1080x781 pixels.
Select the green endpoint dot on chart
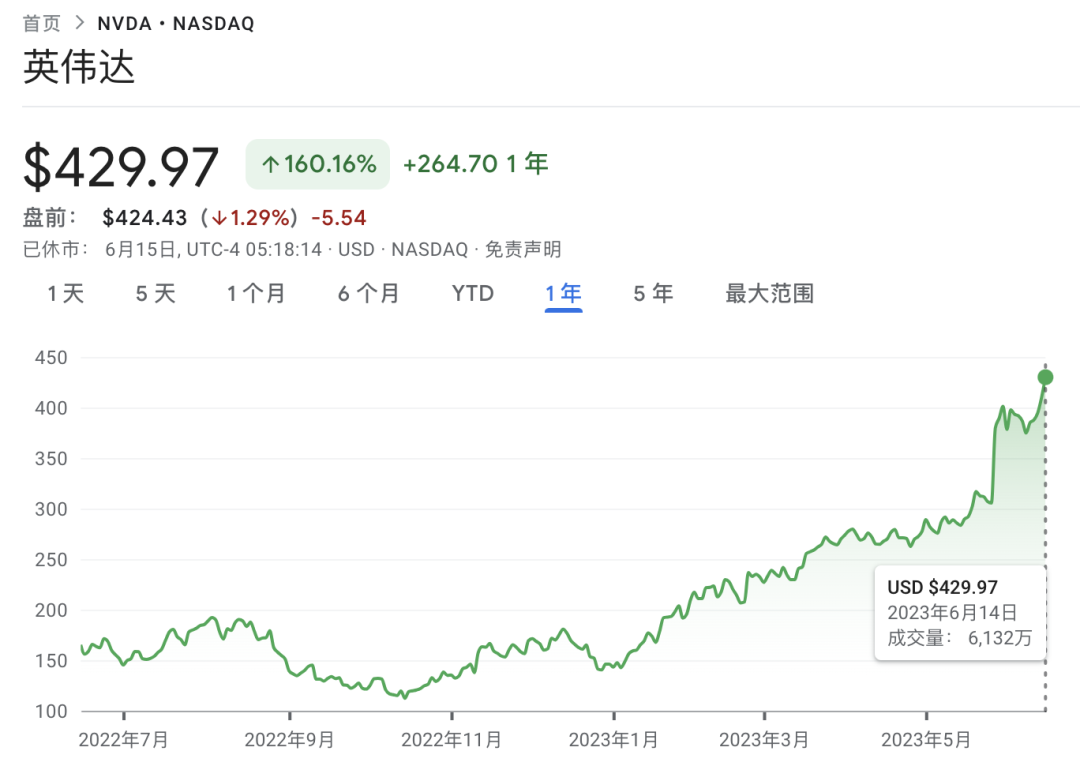(x=1045, y=377)
